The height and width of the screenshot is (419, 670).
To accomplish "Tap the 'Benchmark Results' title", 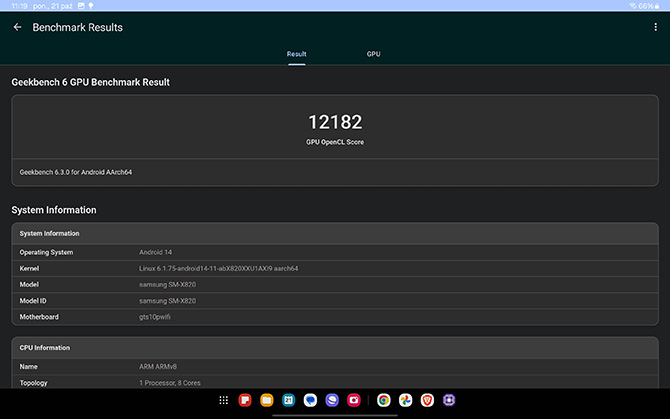I will 77,27.
